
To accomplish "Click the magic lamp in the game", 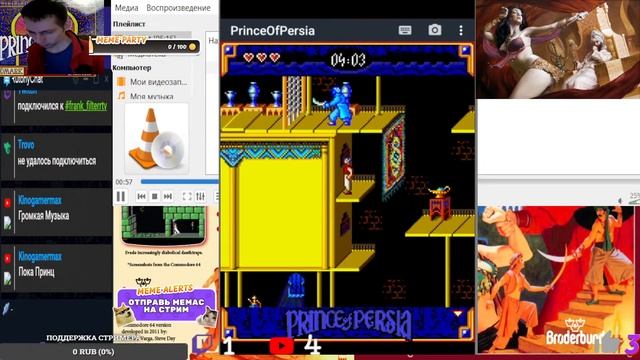I will [440, 191].
